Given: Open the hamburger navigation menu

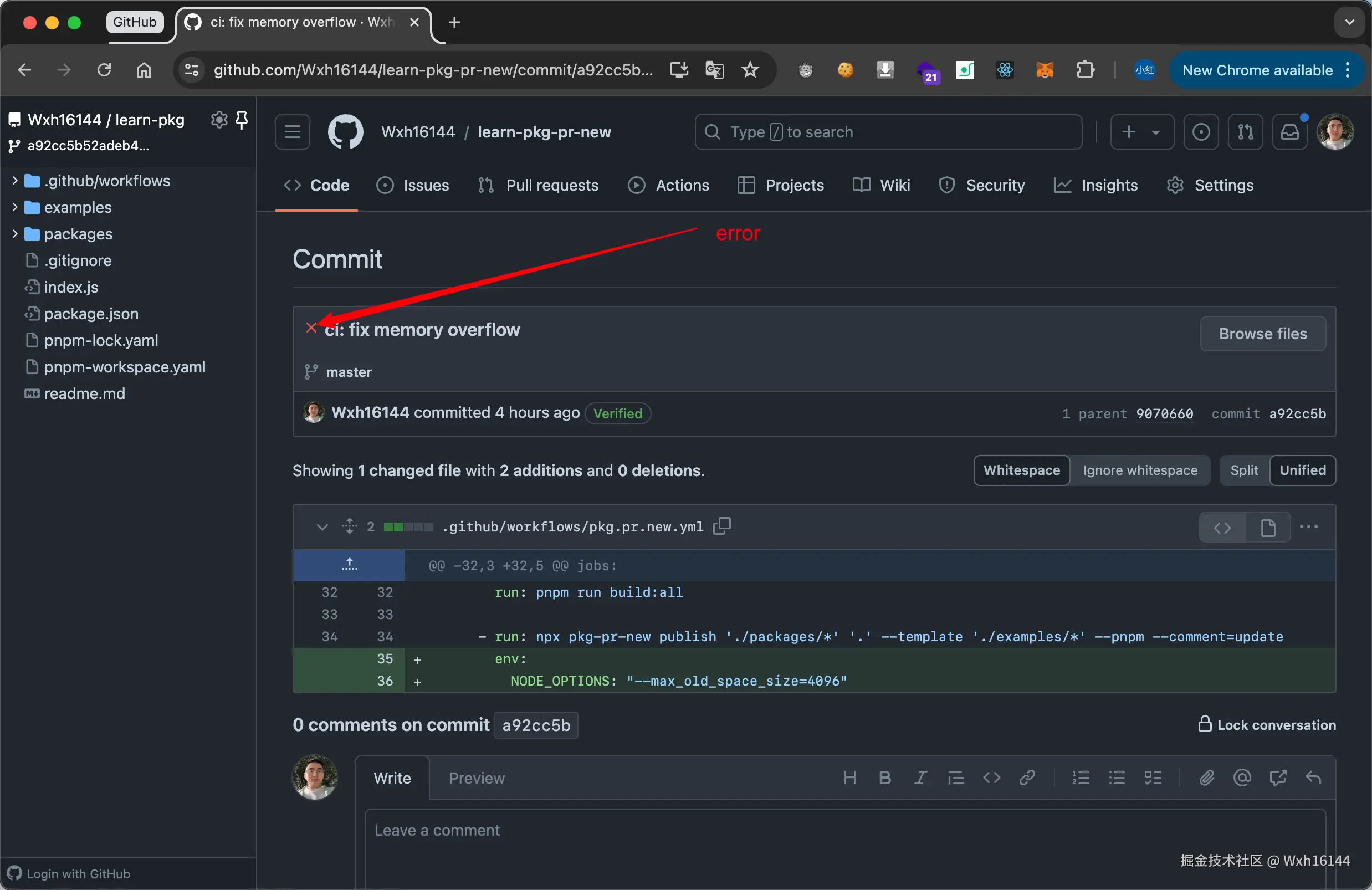Looking at the screenshot, I should 292,132.
